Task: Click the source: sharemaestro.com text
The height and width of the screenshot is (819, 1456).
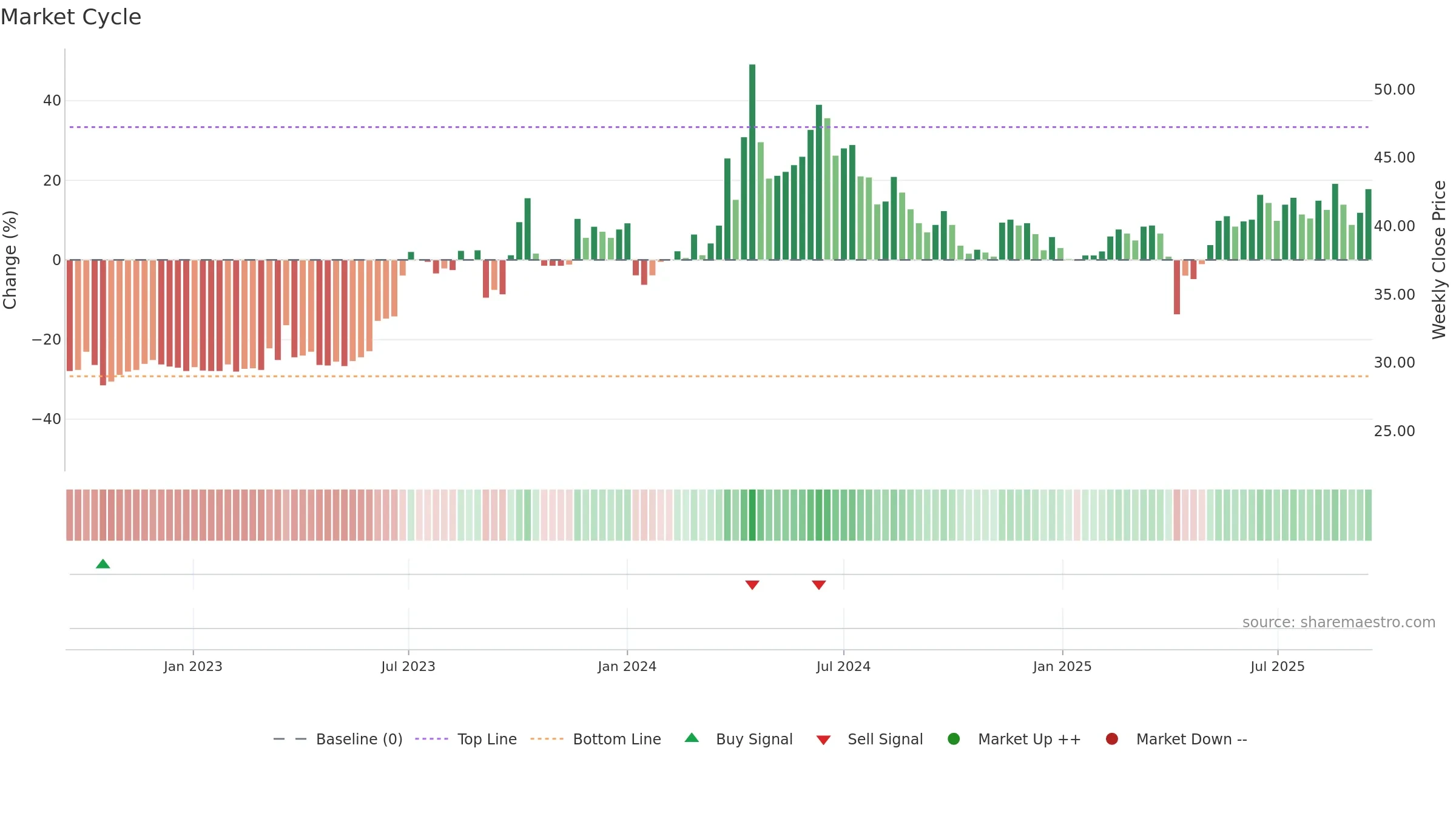Action: click(x=1339, y=622)
